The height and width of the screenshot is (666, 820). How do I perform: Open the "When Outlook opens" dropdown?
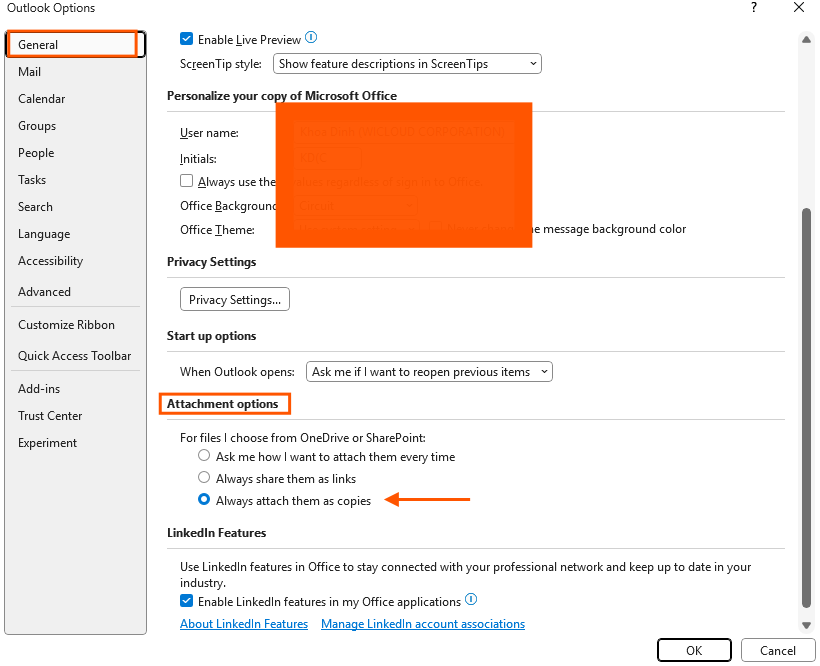click(x=543, y=371)
